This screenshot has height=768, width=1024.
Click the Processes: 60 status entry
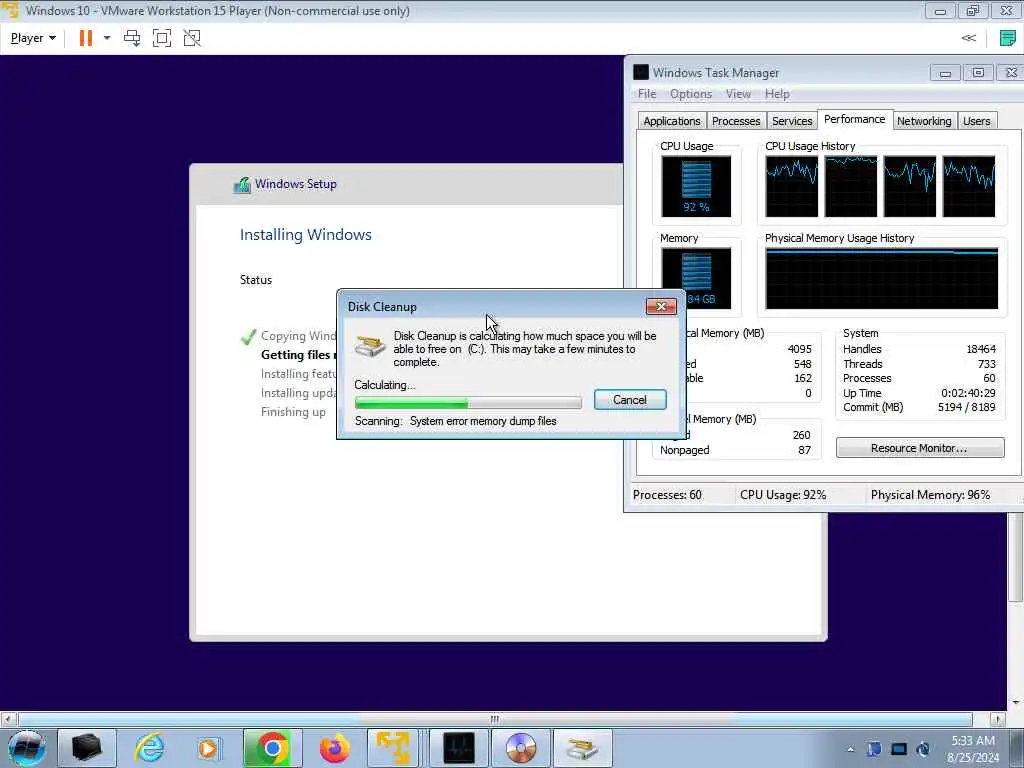tap(667, 494)
